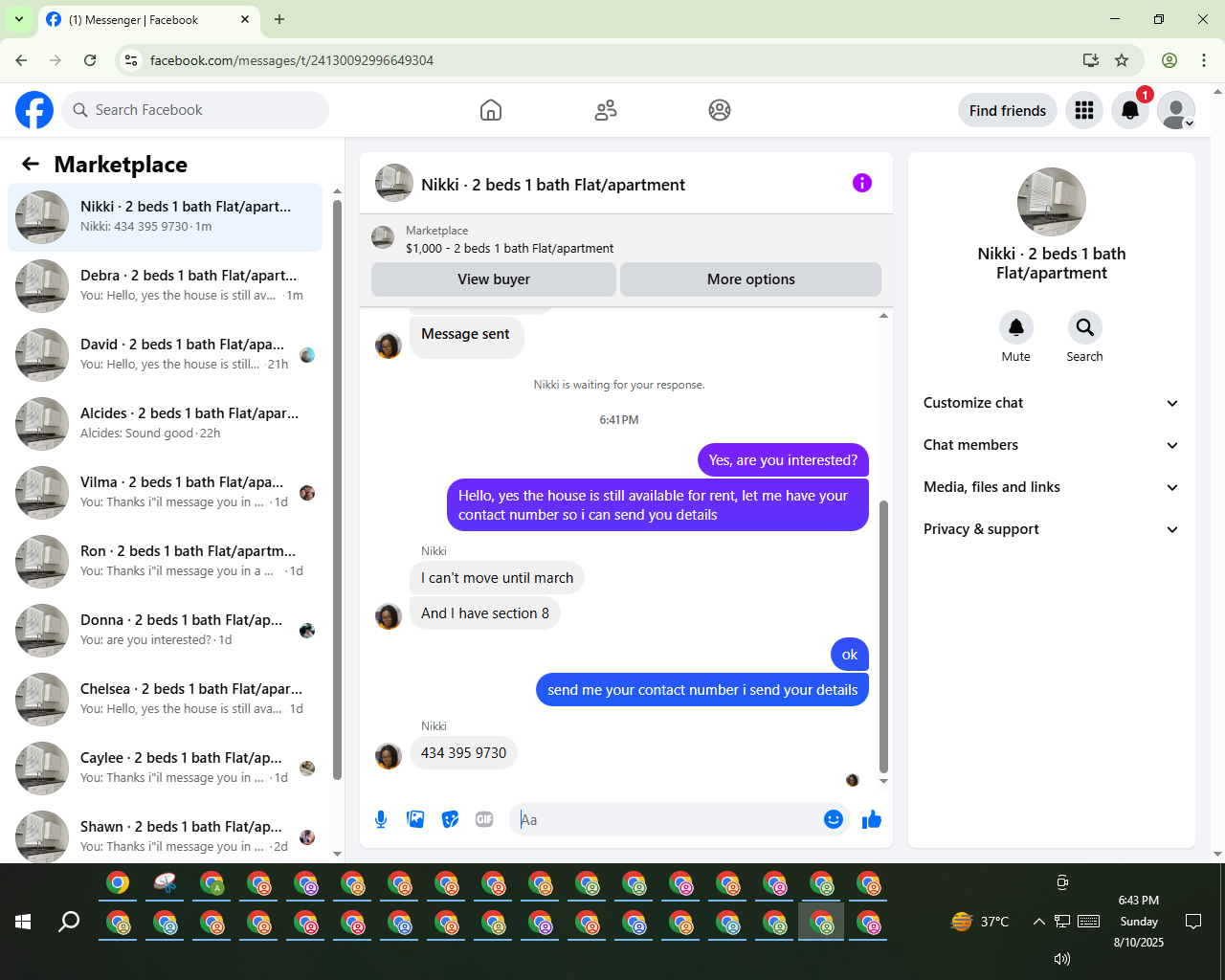
Task: Open the Groups icon in top navigation
Action: pos(720,110)
